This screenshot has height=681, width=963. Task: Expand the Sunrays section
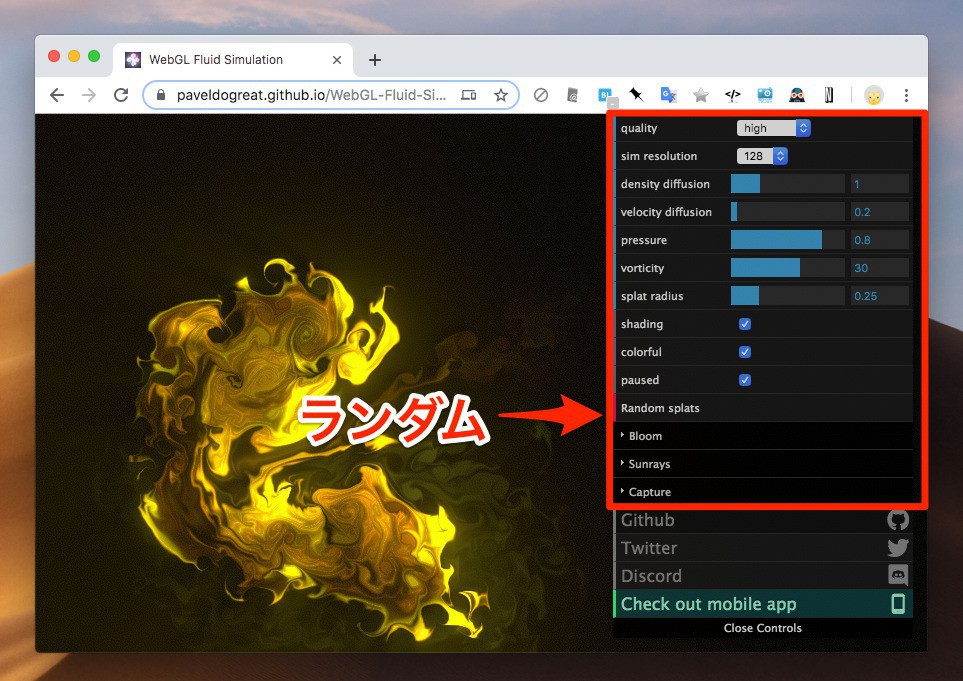(x=649, y=464)
